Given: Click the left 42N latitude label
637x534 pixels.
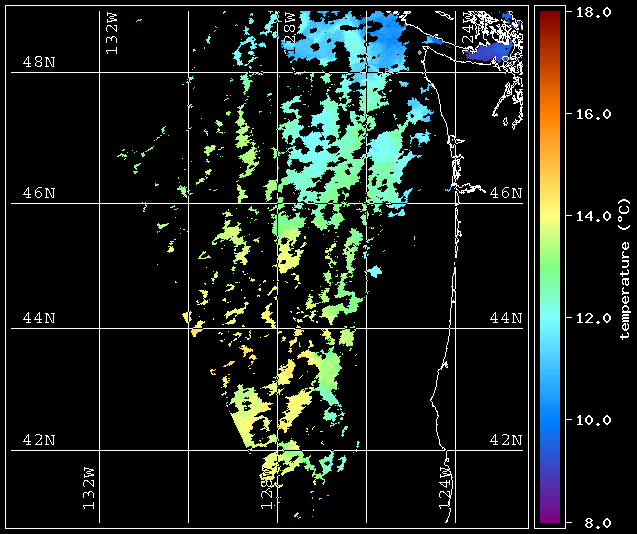Looking at the screenshot, I should tap(39, 440).
